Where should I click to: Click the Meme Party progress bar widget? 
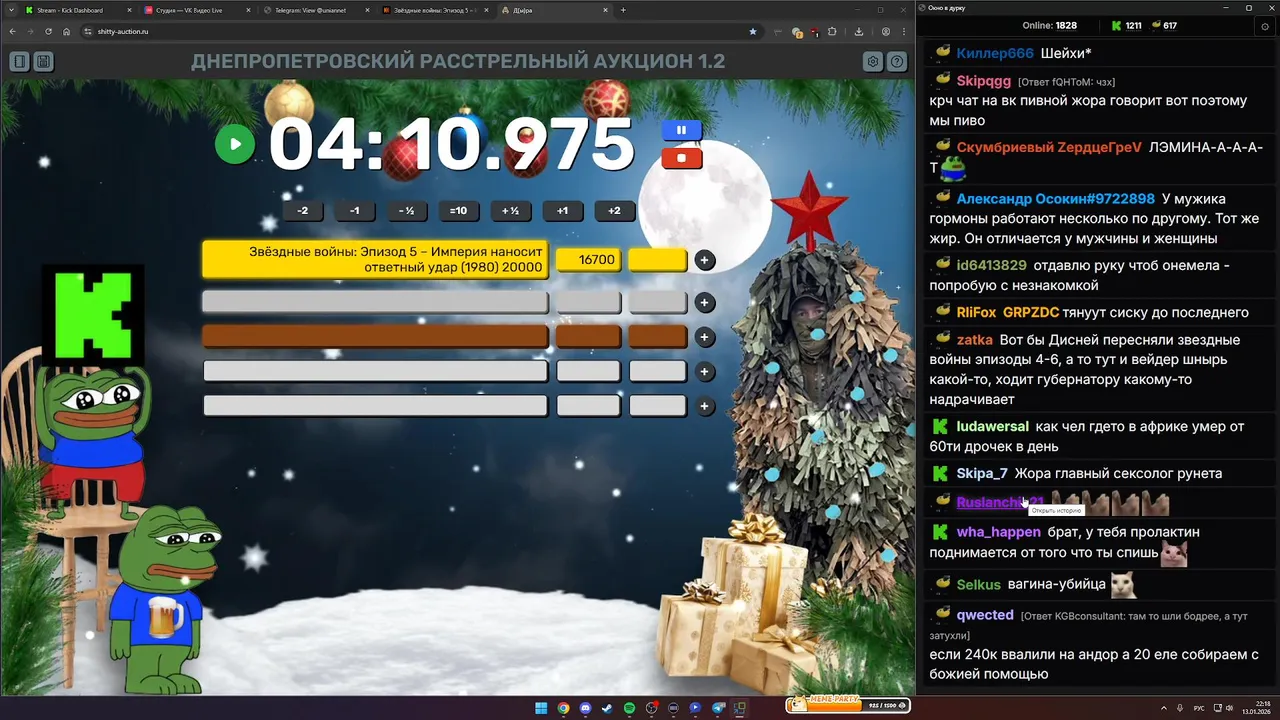847,705
